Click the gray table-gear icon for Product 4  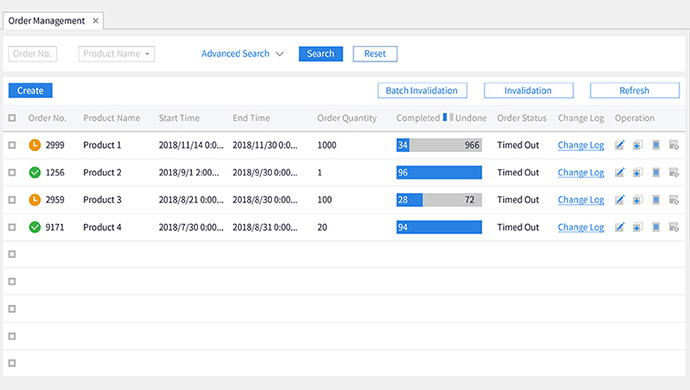click(674, 227)
